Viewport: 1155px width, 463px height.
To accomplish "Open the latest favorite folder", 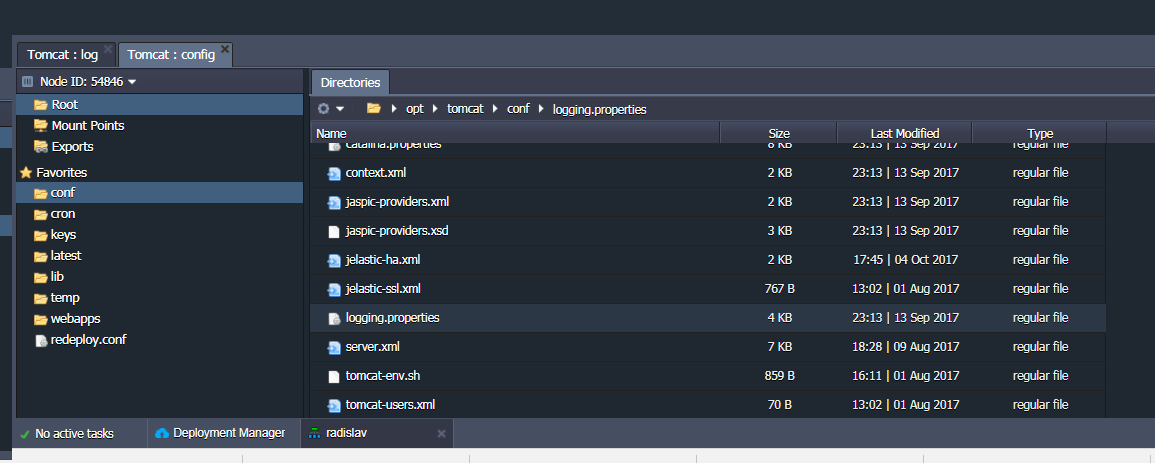I will click(66, 255).
